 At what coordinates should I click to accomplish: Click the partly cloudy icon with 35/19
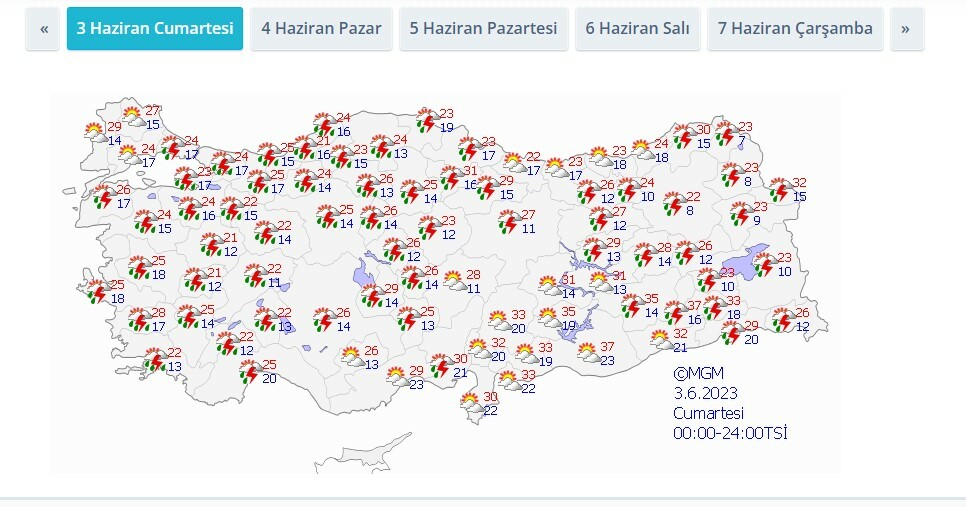pos(549,318)
